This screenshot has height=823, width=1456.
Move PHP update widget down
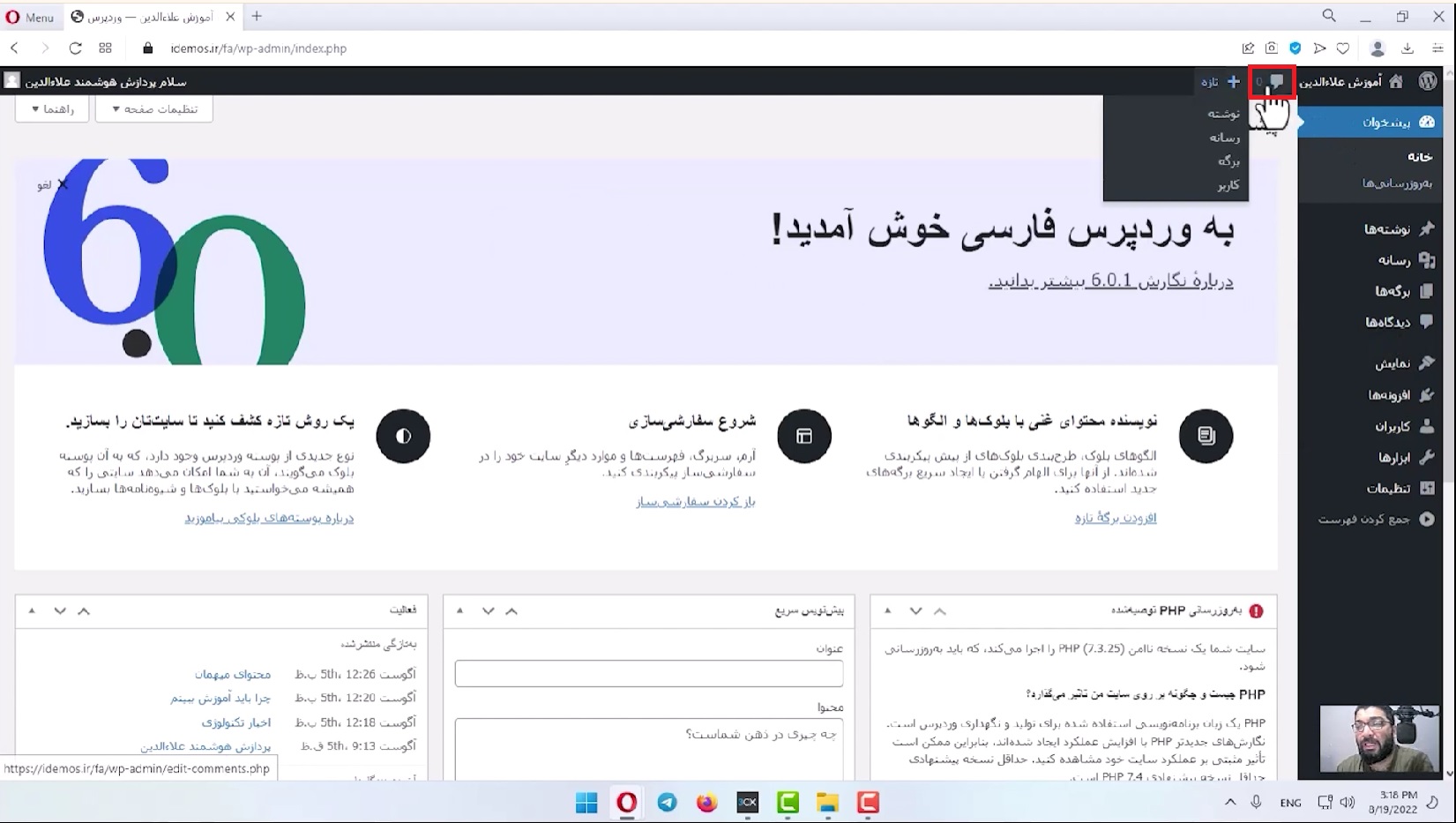point(915,610)
